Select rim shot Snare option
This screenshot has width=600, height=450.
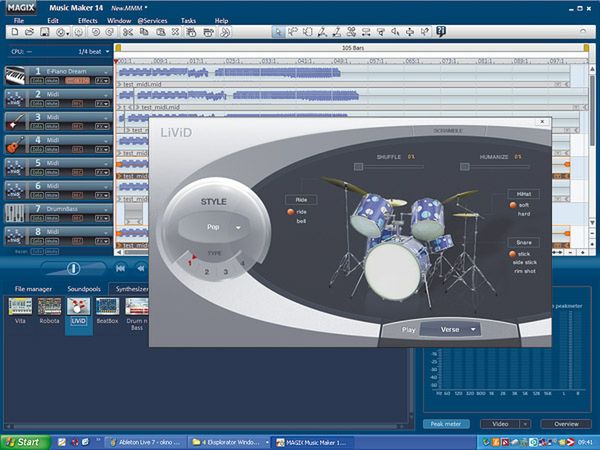pos(526,271)
